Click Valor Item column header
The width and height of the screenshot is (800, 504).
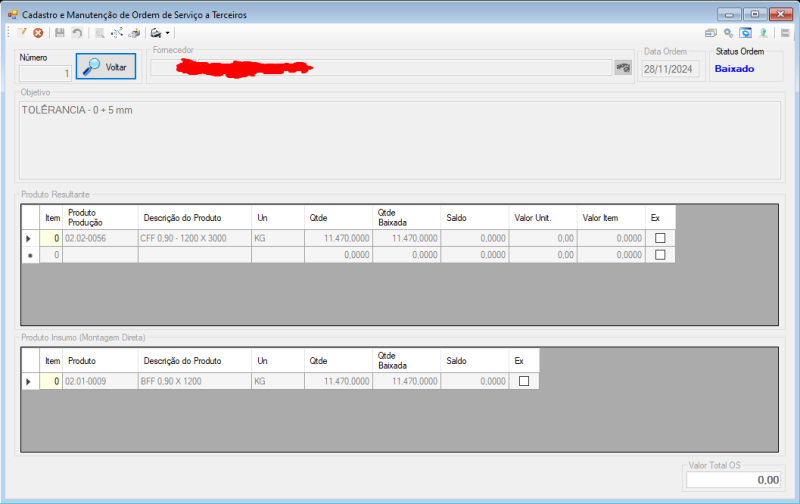611,217
